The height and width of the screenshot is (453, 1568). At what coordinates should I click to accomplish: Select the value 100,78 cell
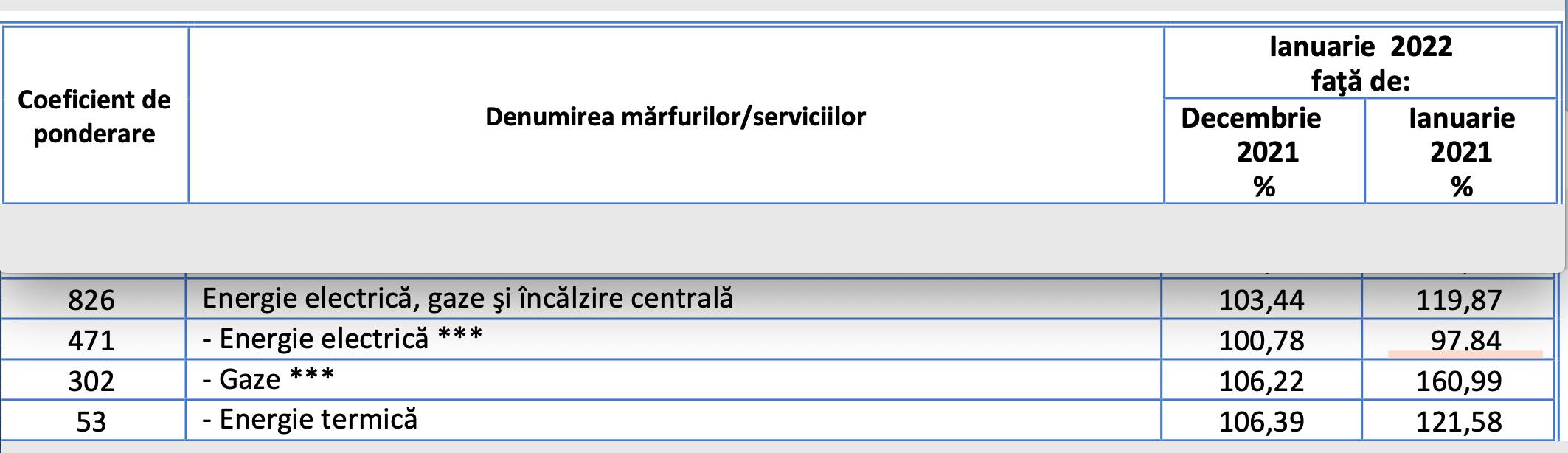tap(1261, 341)
